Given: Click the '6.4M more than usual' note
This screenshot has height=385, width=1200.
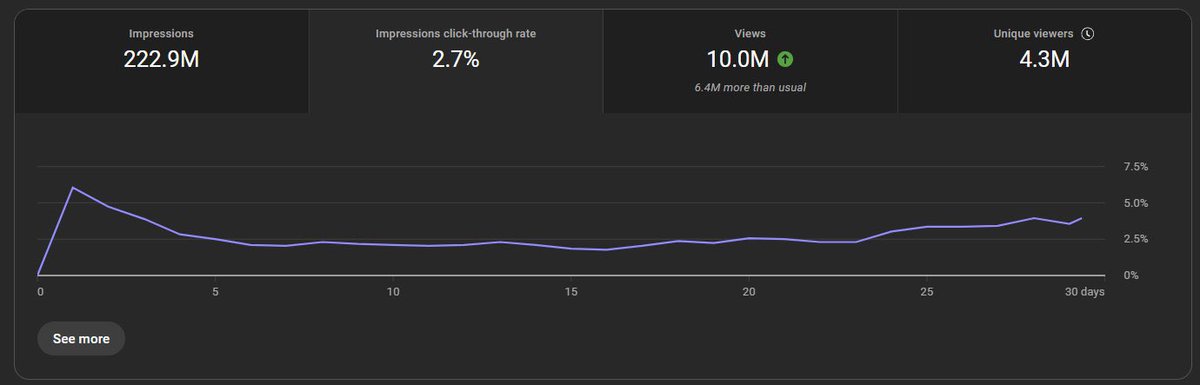Looking at the screenshot, I should point(750,87).
